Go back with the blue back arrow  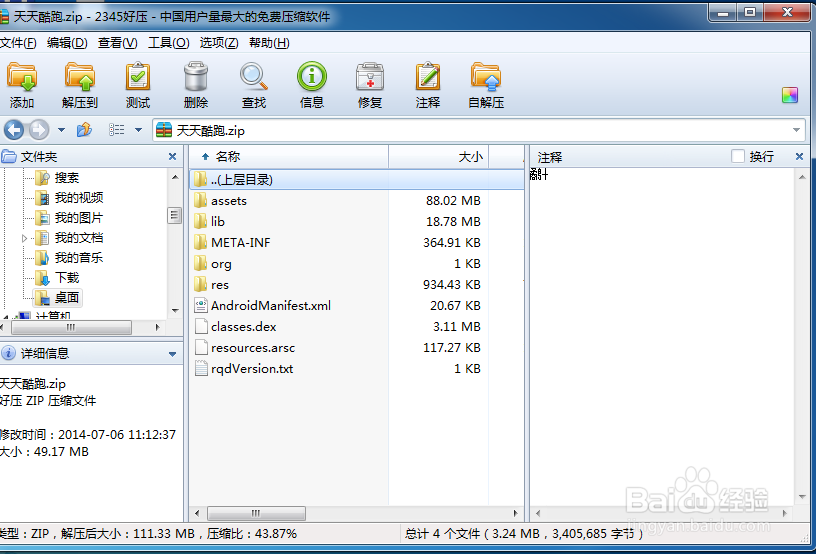(14, 130)
